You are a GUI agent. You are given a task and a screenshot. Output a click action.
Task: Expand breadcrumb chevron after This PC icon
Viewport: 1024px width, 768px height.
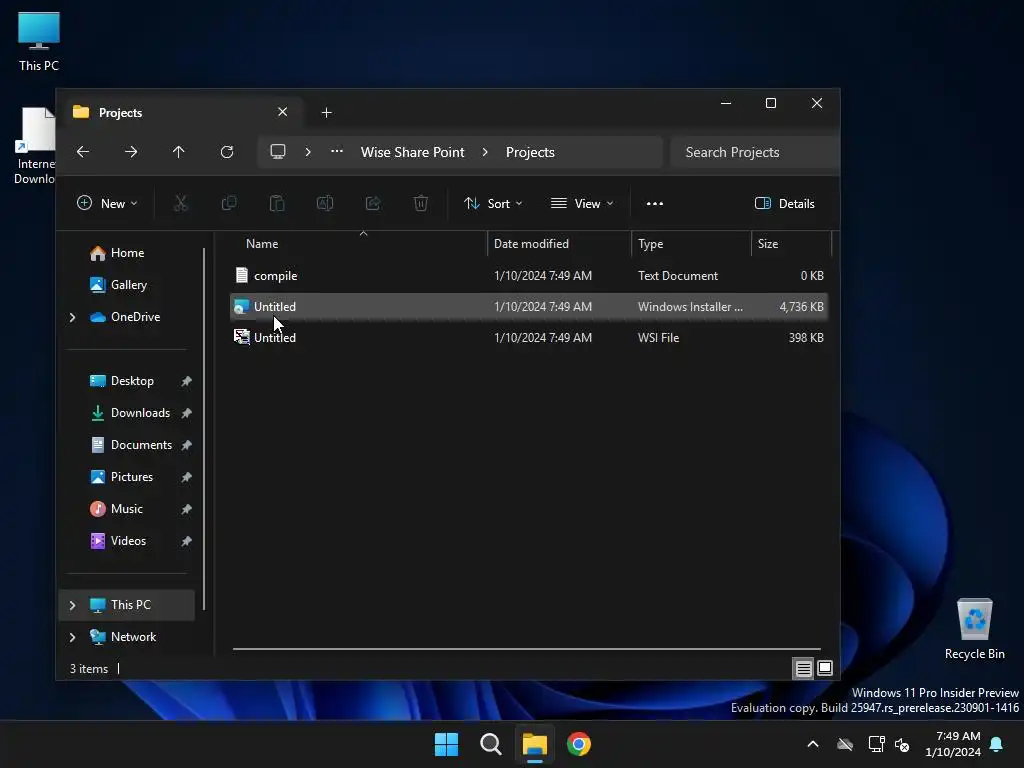308,152
